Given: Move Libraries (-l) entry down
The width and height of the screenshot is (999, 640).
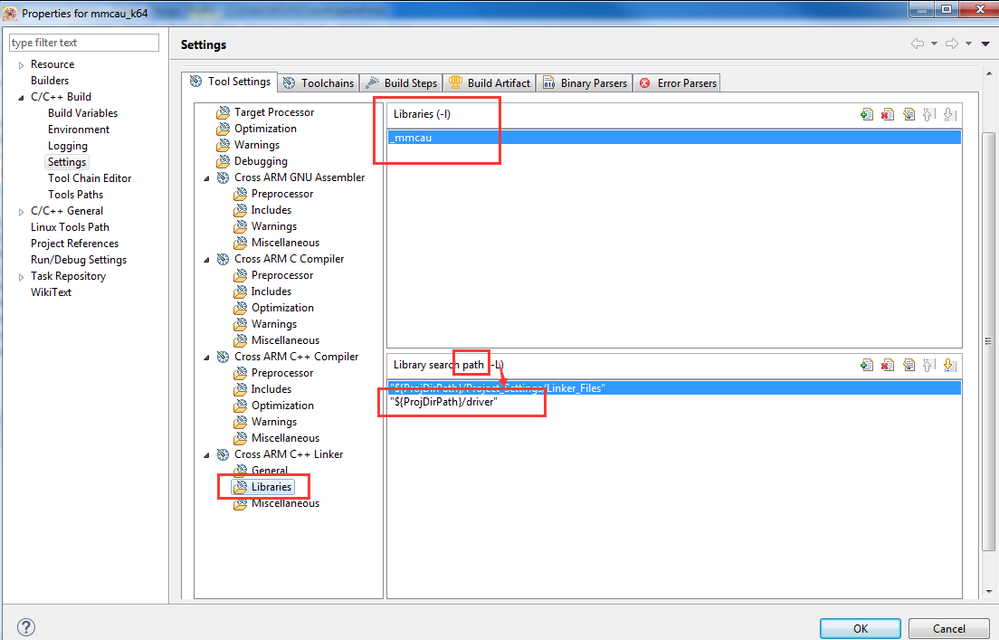Looking at the screenshot, I should pyautogui.click(x=950, y=115).
